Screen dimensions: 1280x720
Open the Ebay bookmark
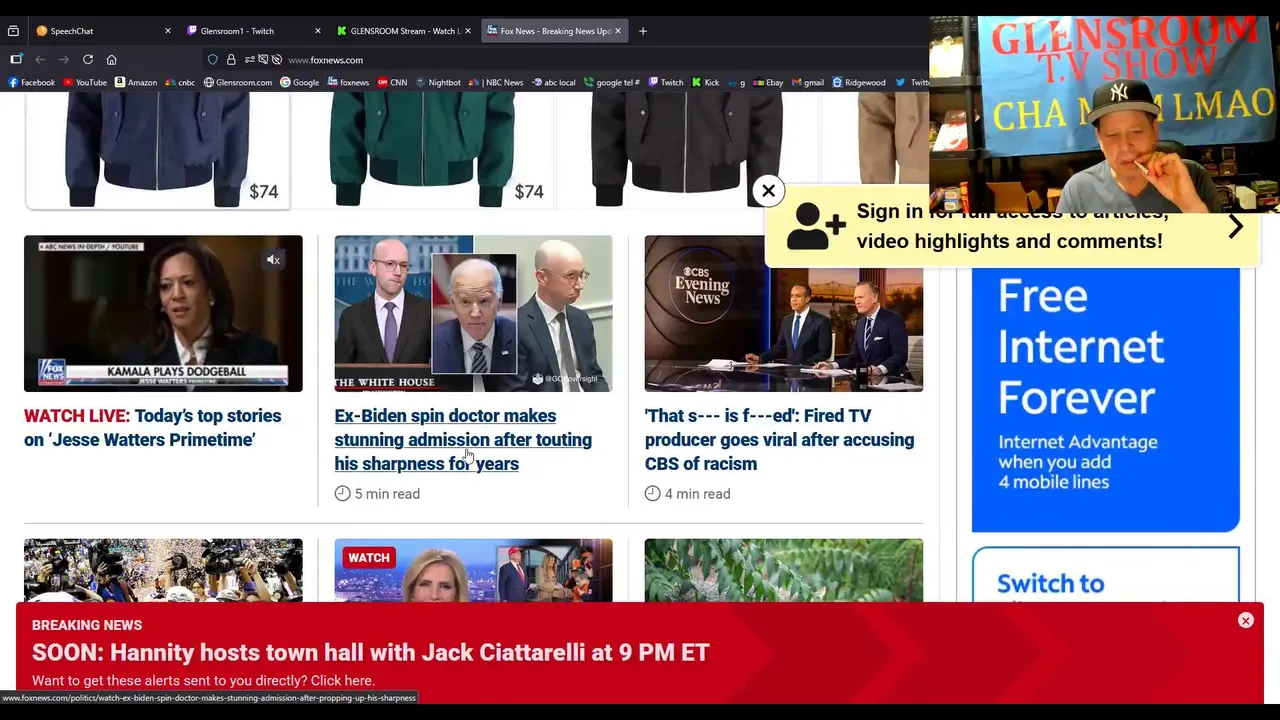[768, 83]
